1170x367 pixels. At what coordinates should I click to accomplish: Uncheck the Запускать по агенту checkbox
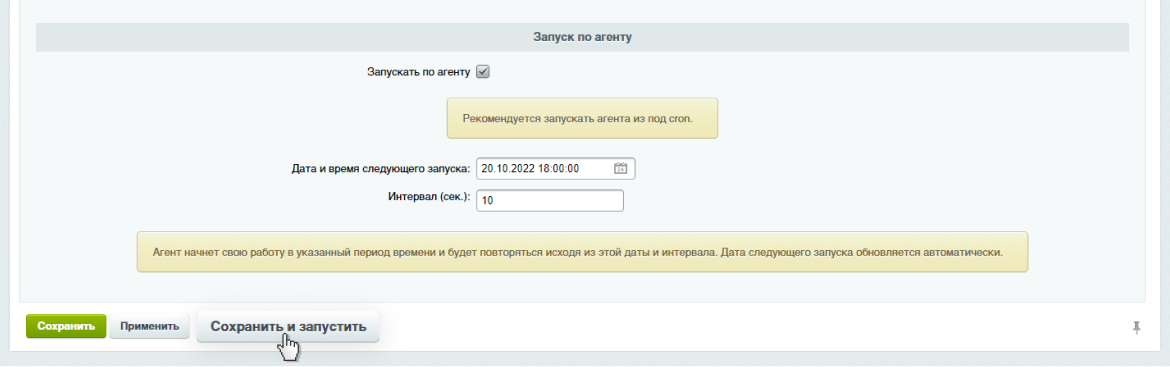click(482, 72)
